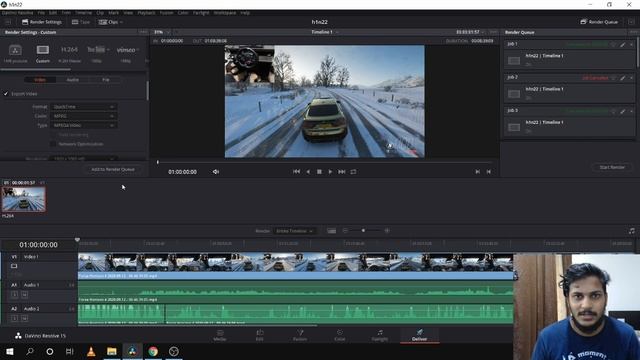Toggle the Tape panel button

pyautogui.click(x=80, y=22)
